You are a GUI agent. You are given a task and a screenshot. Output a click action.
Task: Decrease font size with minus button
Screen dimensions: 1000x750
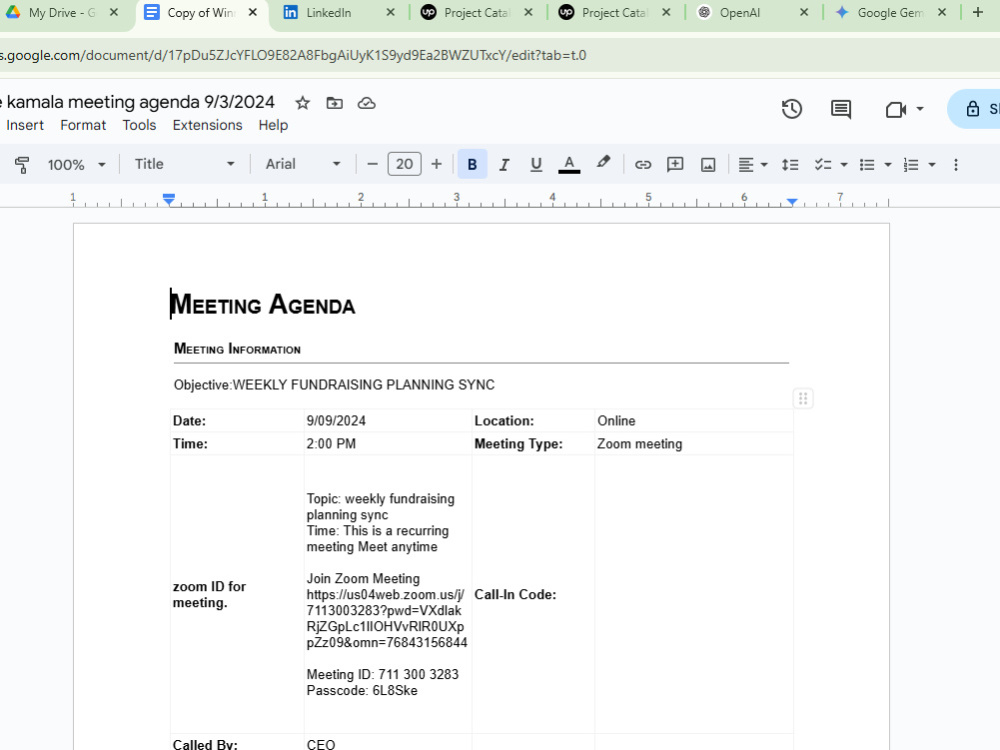[x=372, y=165]
